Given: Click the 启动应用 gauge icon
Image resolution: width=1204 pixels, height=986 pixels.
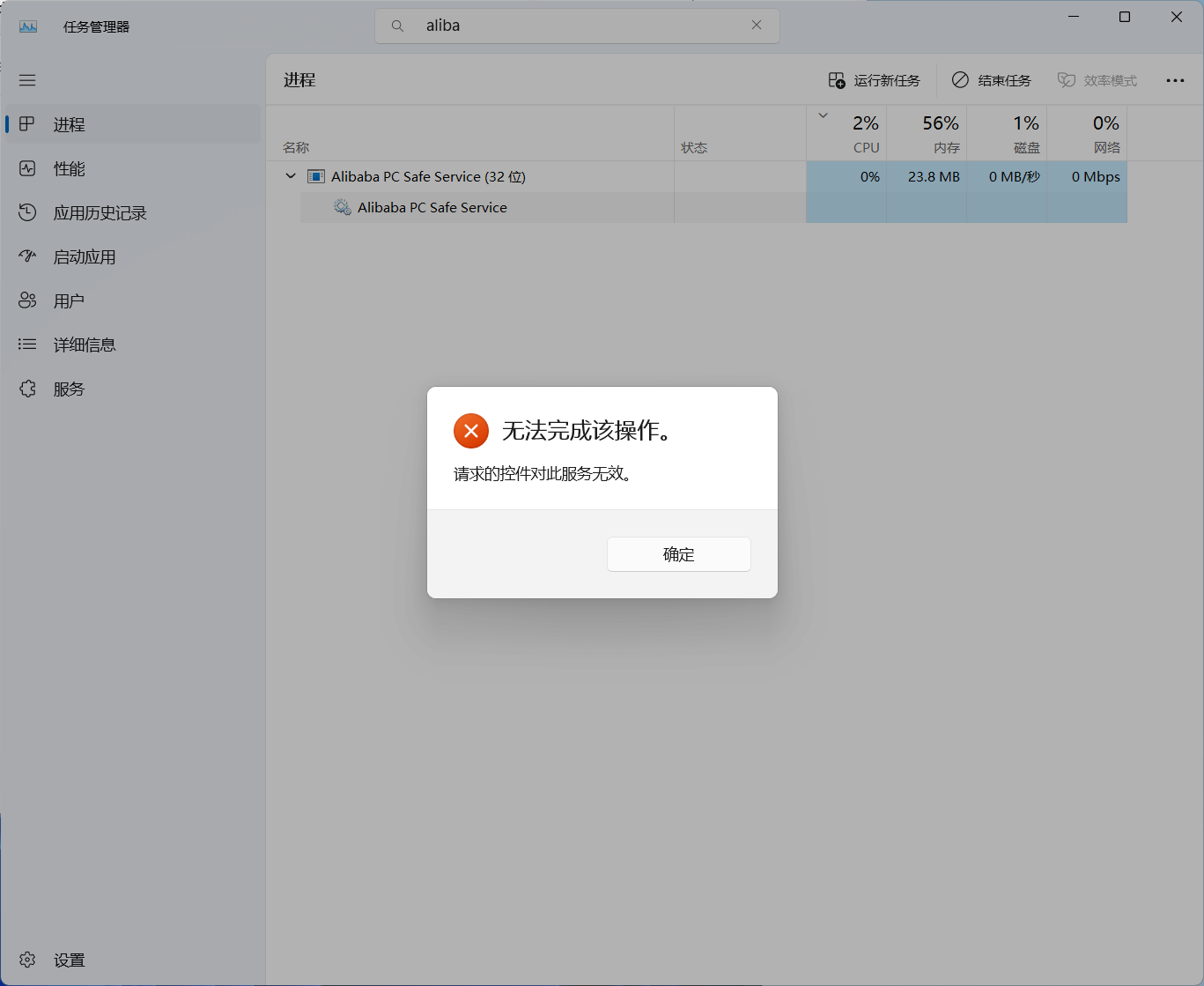Looking at the screenshot, I should (x=27, y=256).
